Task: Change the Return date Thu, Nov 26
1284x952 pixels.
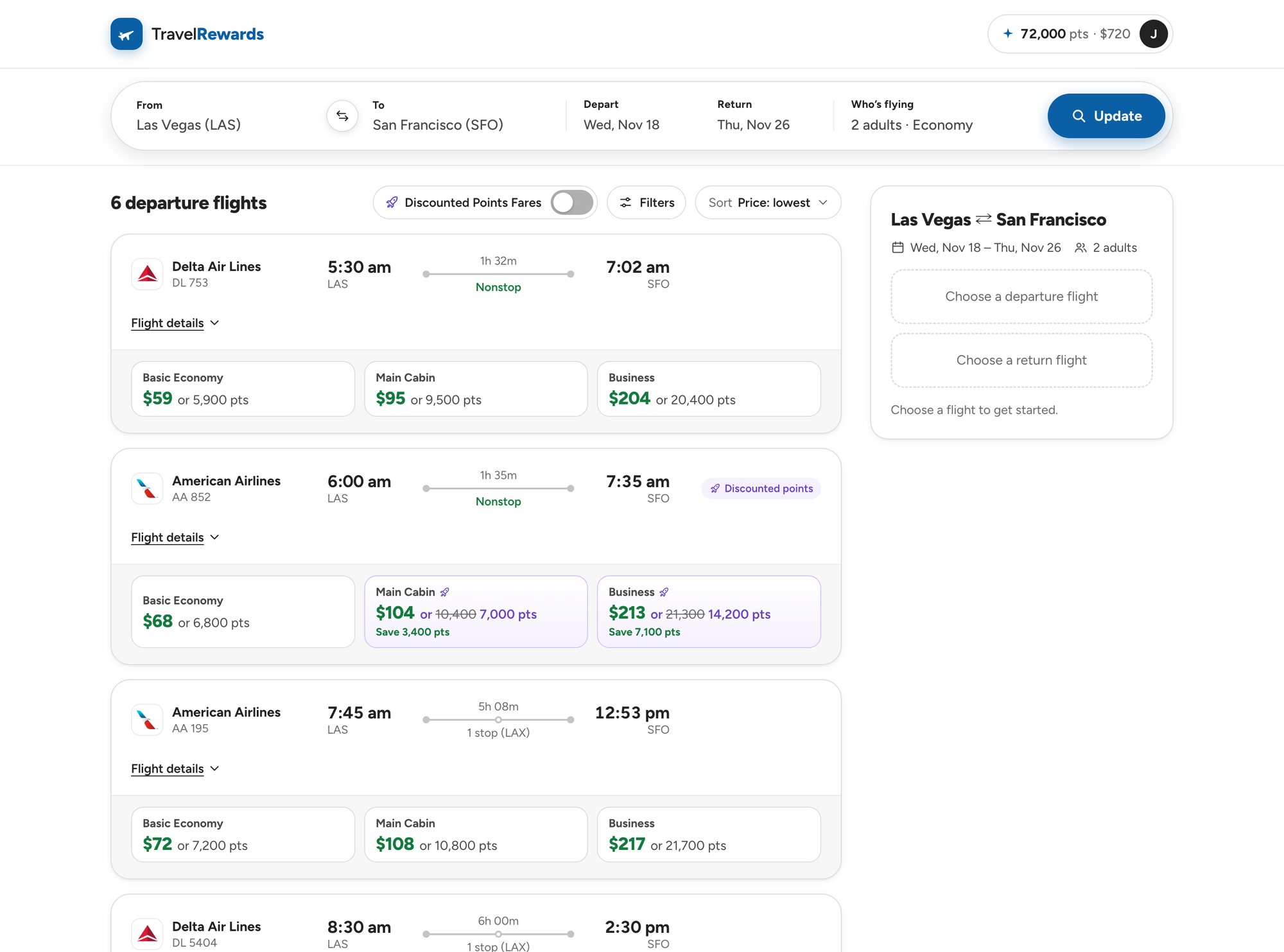Action: click(x=767, y=116)
